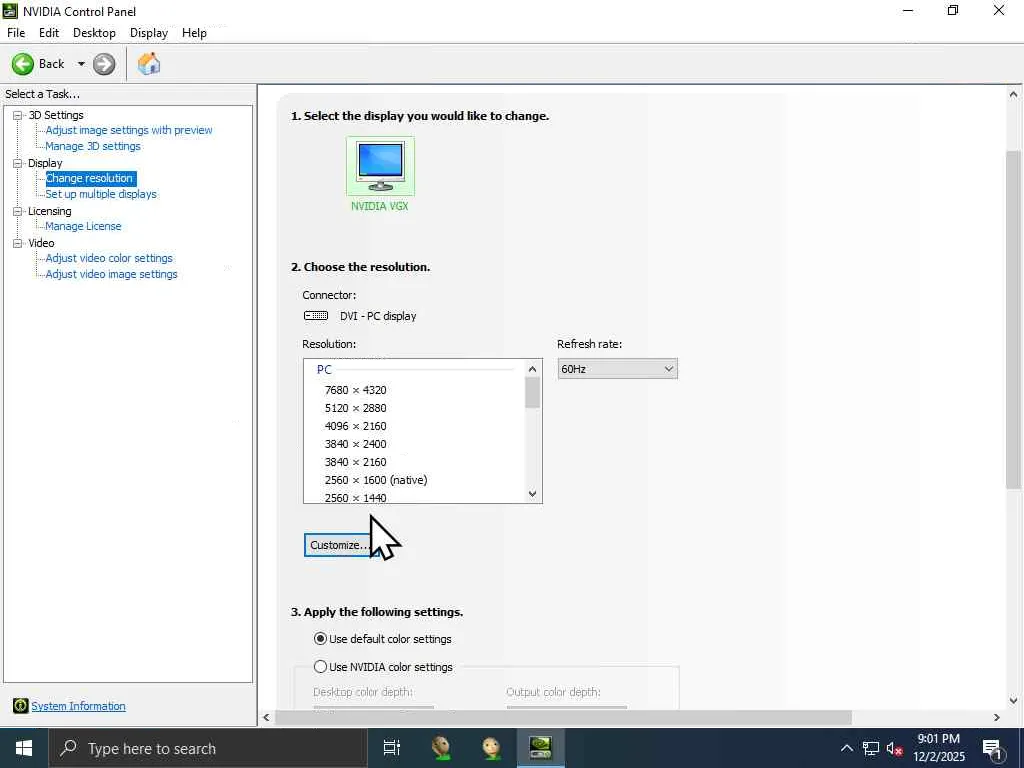Open Adjust image settings with preview
This screenshot has height=768, width=1024.
tap(129, 130)
